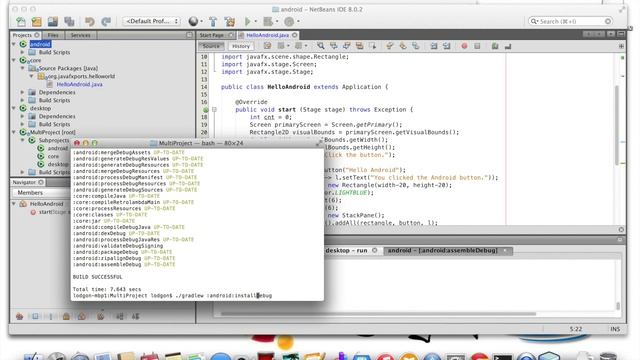Open HelloAndroid.java in Projects tree
Viewport: 640px width, 360px height.
[x=79, y=84]
